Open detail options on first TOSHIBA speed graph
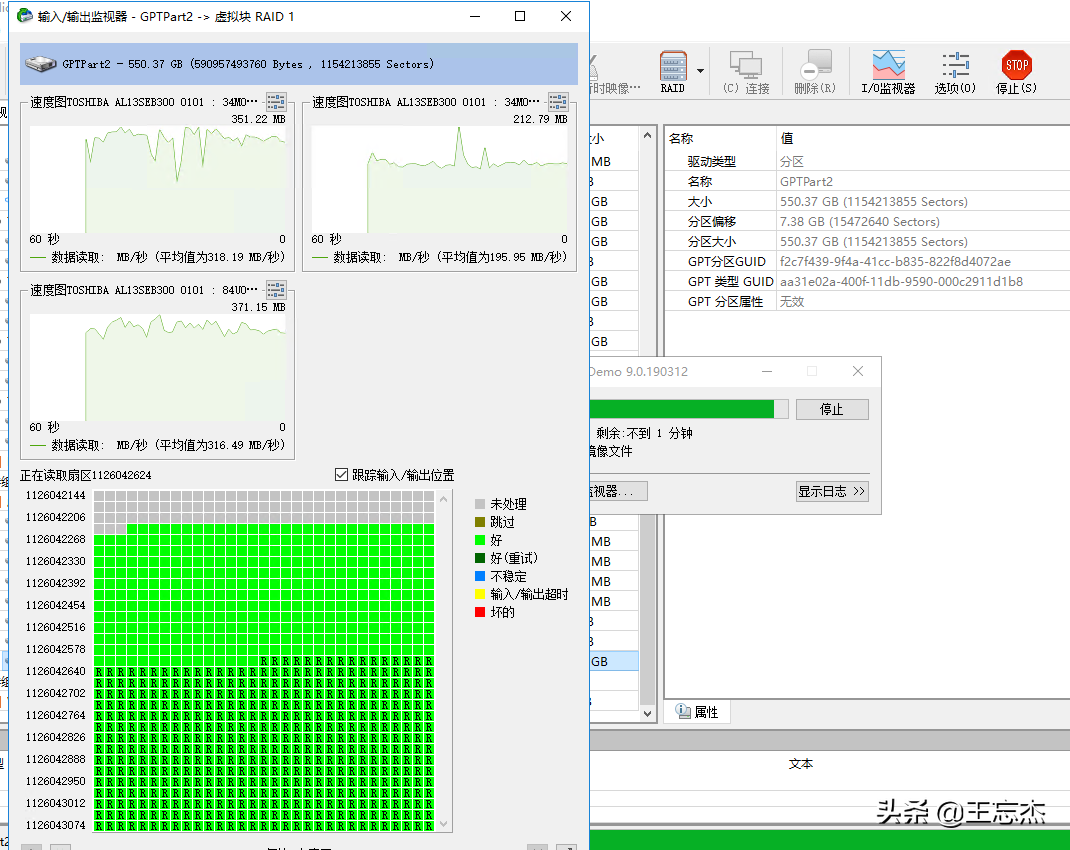The image size is (1070, 850). pyautogui.click(x=276, y=99)
